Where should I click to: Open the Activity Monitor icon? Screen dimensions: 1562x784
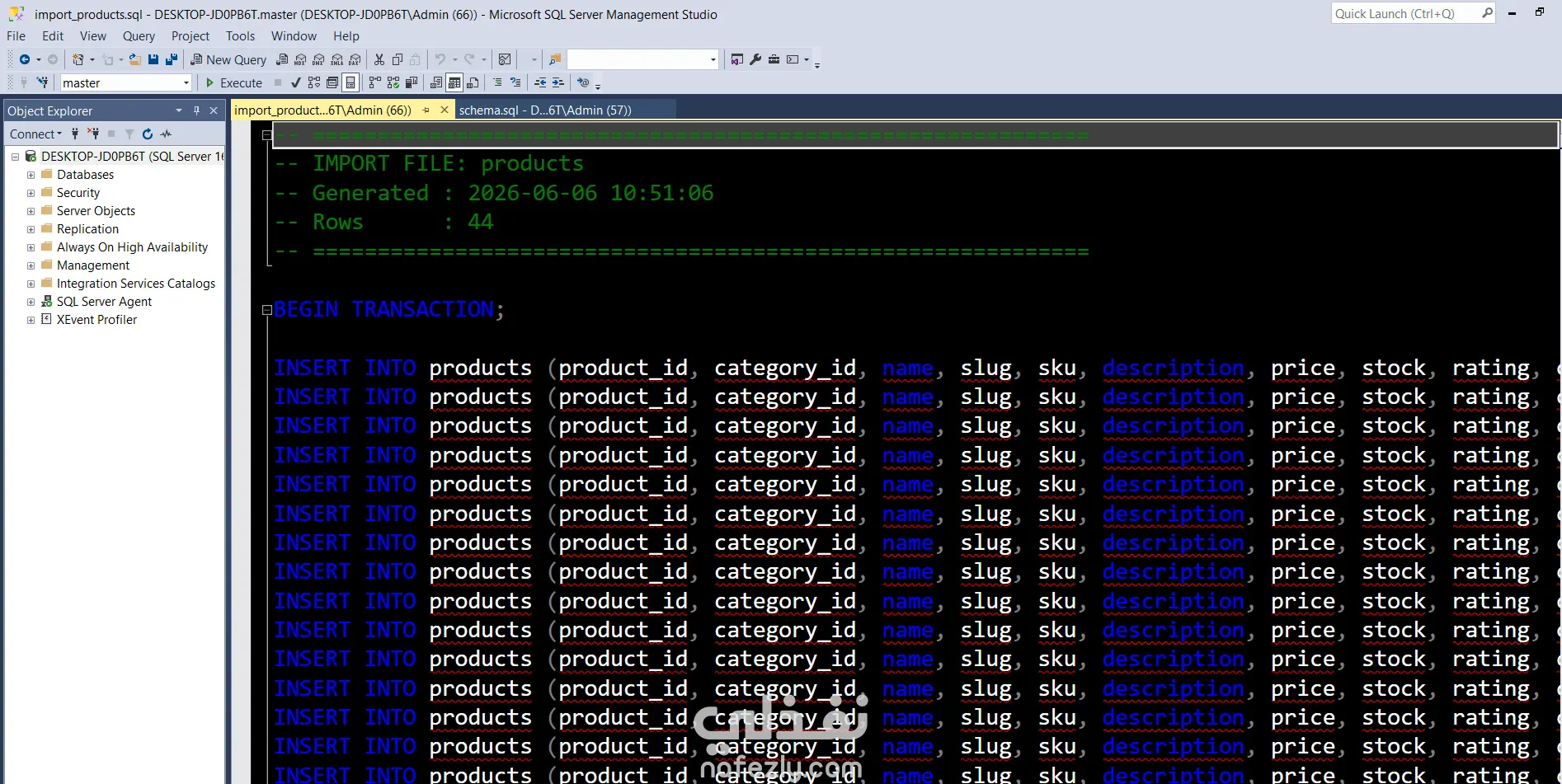pos(505,59)
